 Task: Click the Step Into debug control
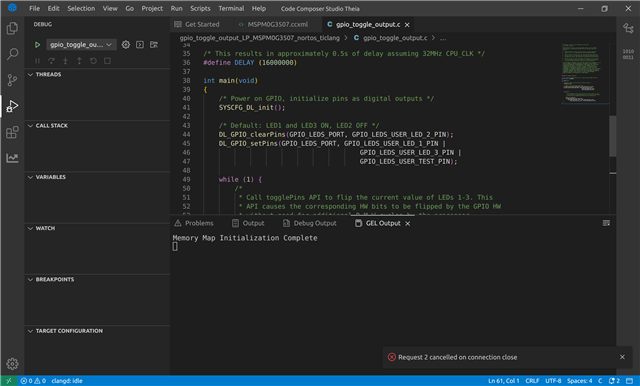pyautogui.click(x=65, y=61)
